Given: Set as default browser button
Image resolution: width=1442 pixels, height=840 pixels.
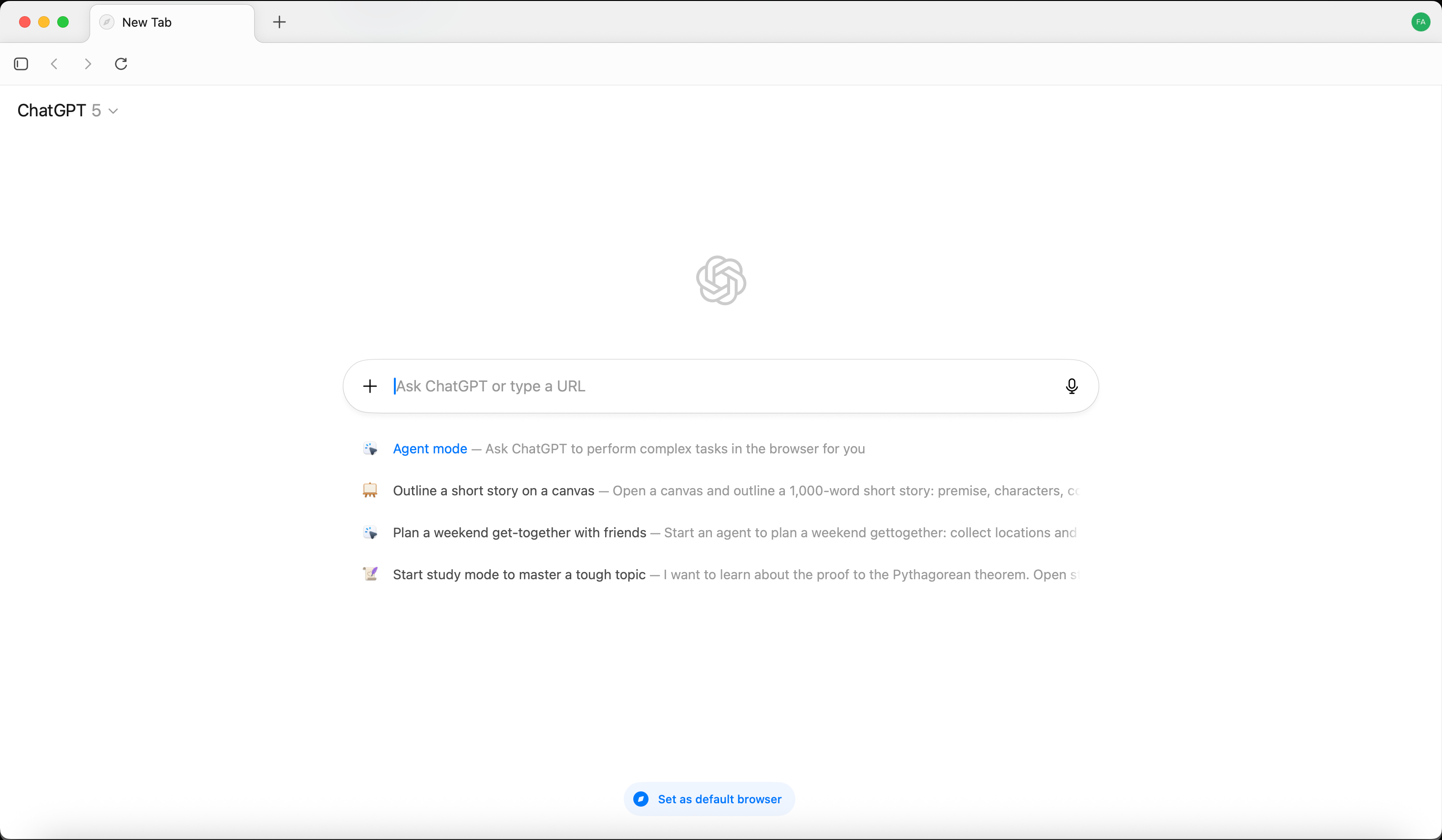Looking at the screenshot, I should 709,799.
